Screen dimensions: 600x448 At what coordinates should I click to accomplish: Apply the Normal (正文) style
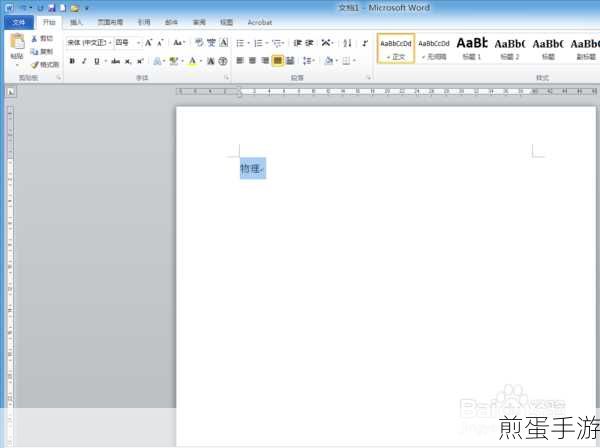click(x=396, y=48)
